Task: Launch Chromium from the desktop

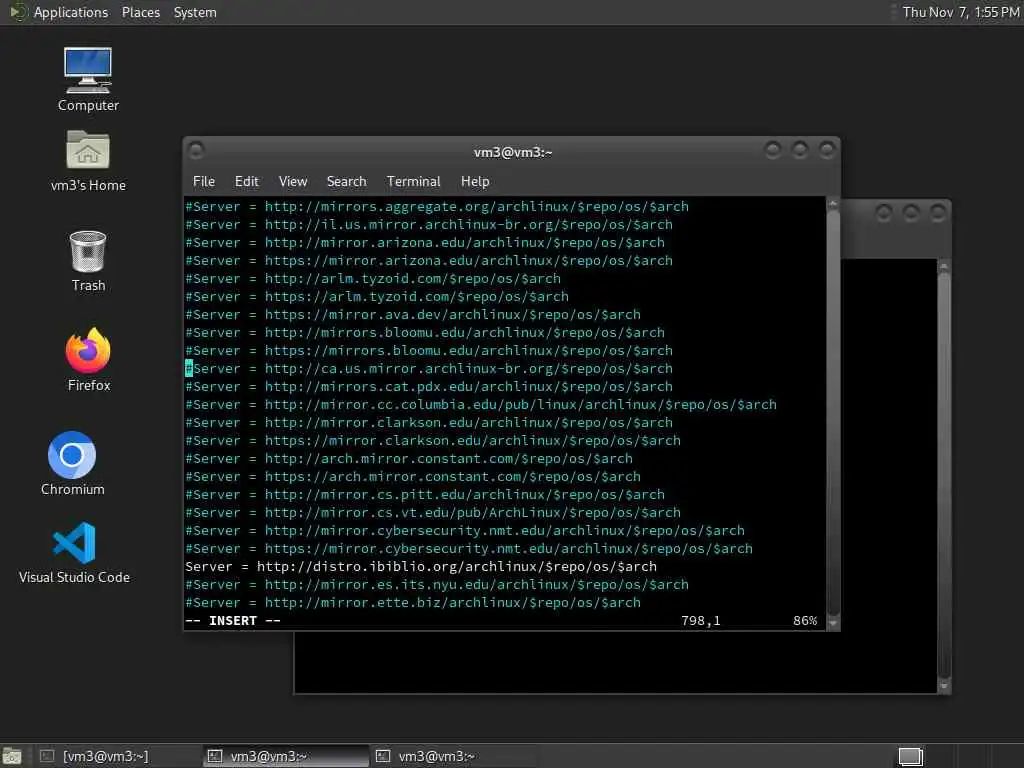Action: click(x=72, y=463)
